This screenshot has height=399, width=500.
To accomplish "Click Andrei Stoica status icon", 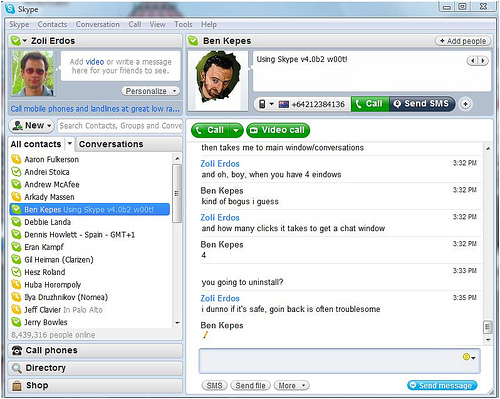I will (x=16, y=172).
